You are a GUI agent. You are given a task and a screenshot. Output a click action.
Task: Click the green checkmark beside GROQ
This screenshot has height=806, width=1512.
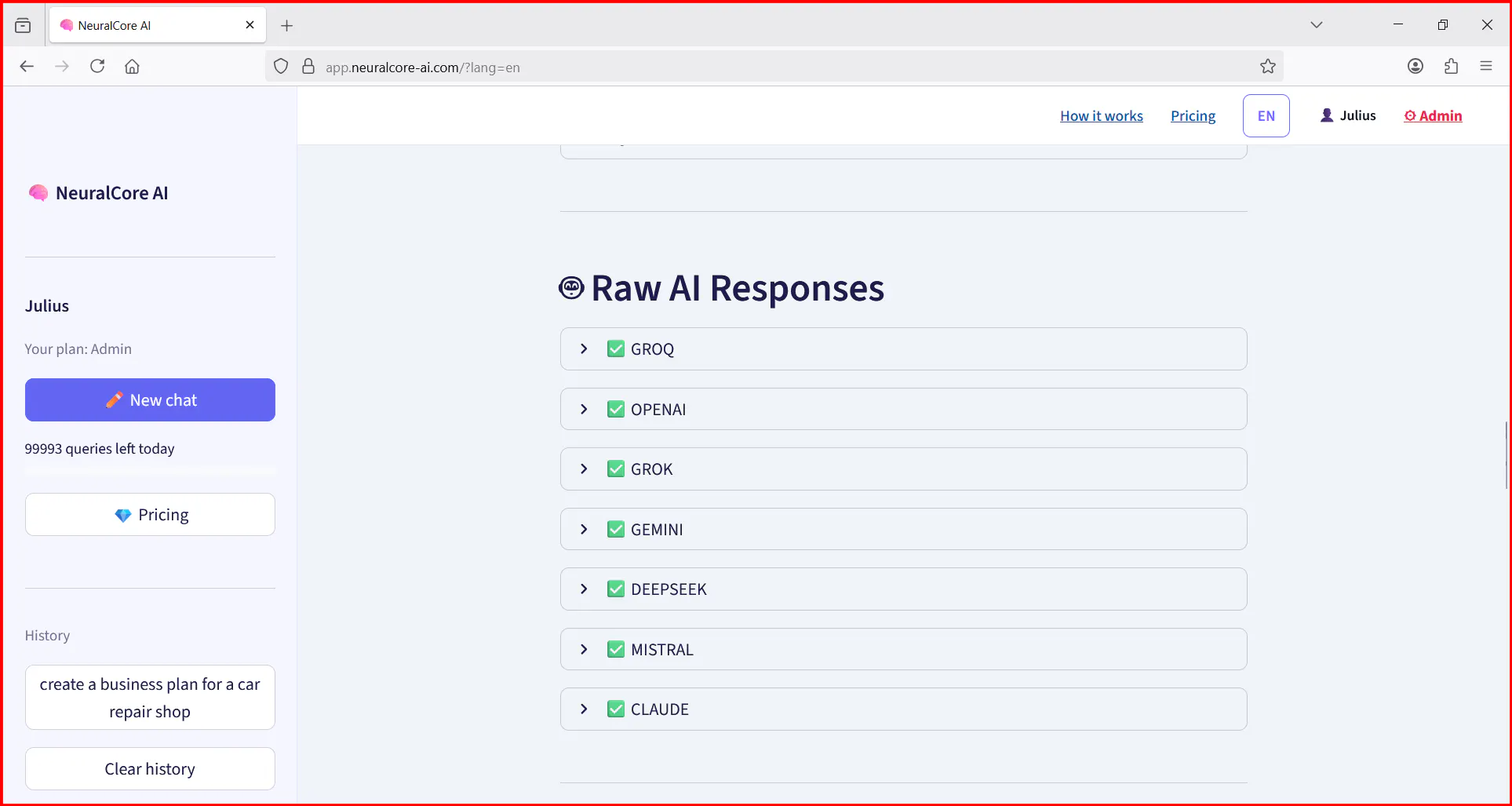pos(616,349)
